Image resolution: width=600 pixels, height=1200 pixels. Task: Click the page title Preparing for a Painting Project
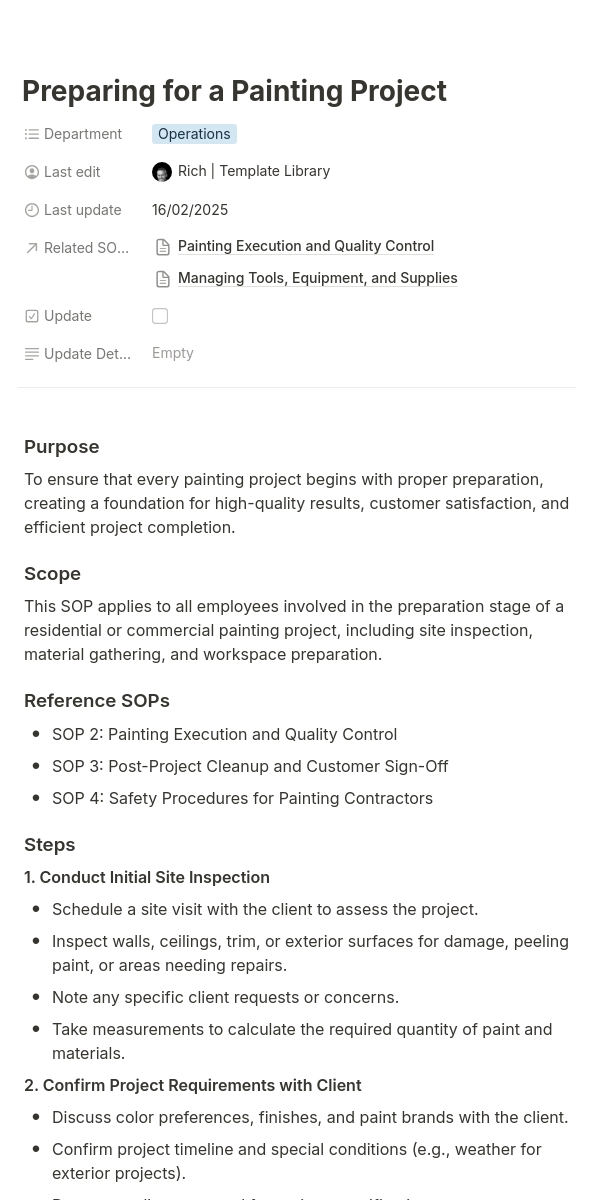[234, 91]
